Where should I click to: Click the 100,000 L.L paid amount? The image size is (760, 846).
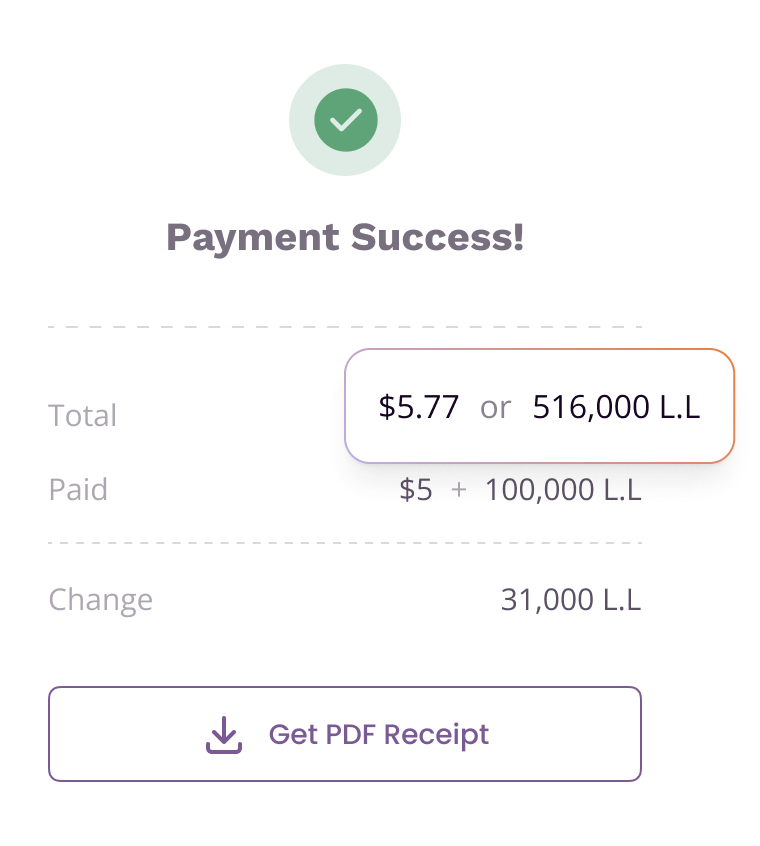point(563,490)
